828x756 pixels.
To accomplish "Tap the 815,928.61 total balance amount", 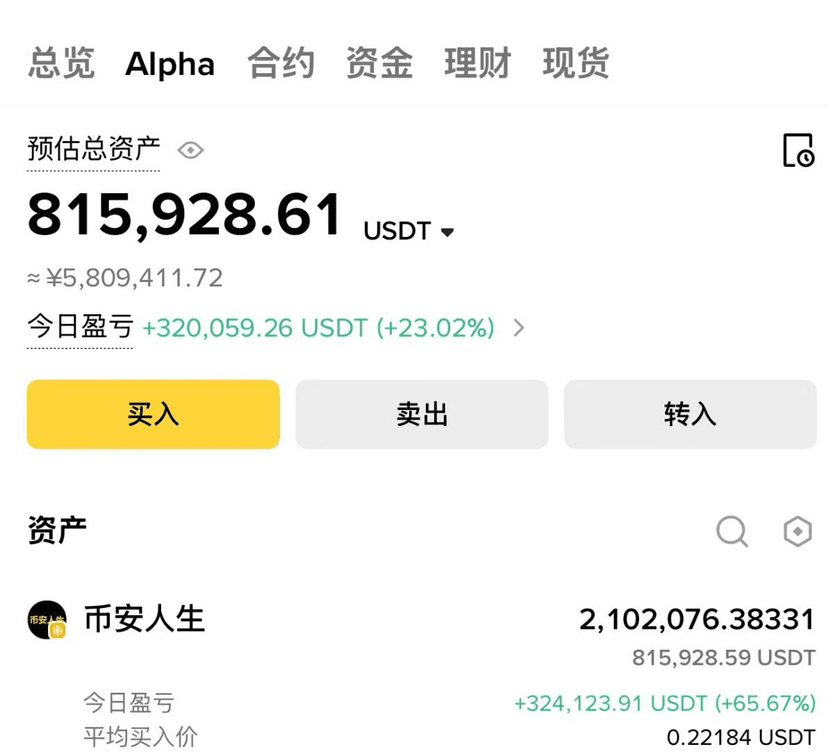I will (x=185, y=215).
